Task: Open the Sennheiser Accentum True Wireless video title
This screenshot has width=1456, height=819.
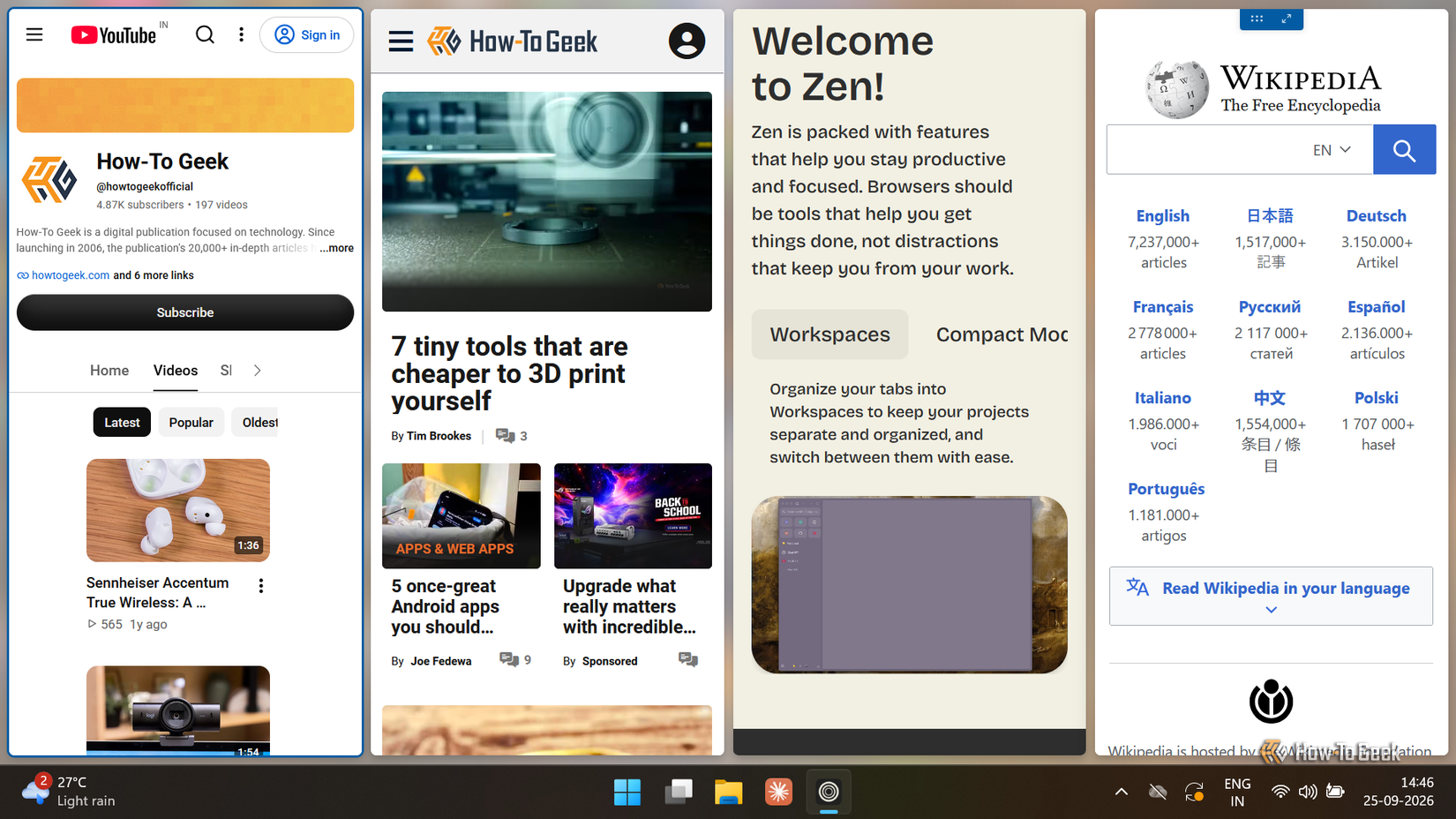Action: pyautogui.click(x=158, y=592)
